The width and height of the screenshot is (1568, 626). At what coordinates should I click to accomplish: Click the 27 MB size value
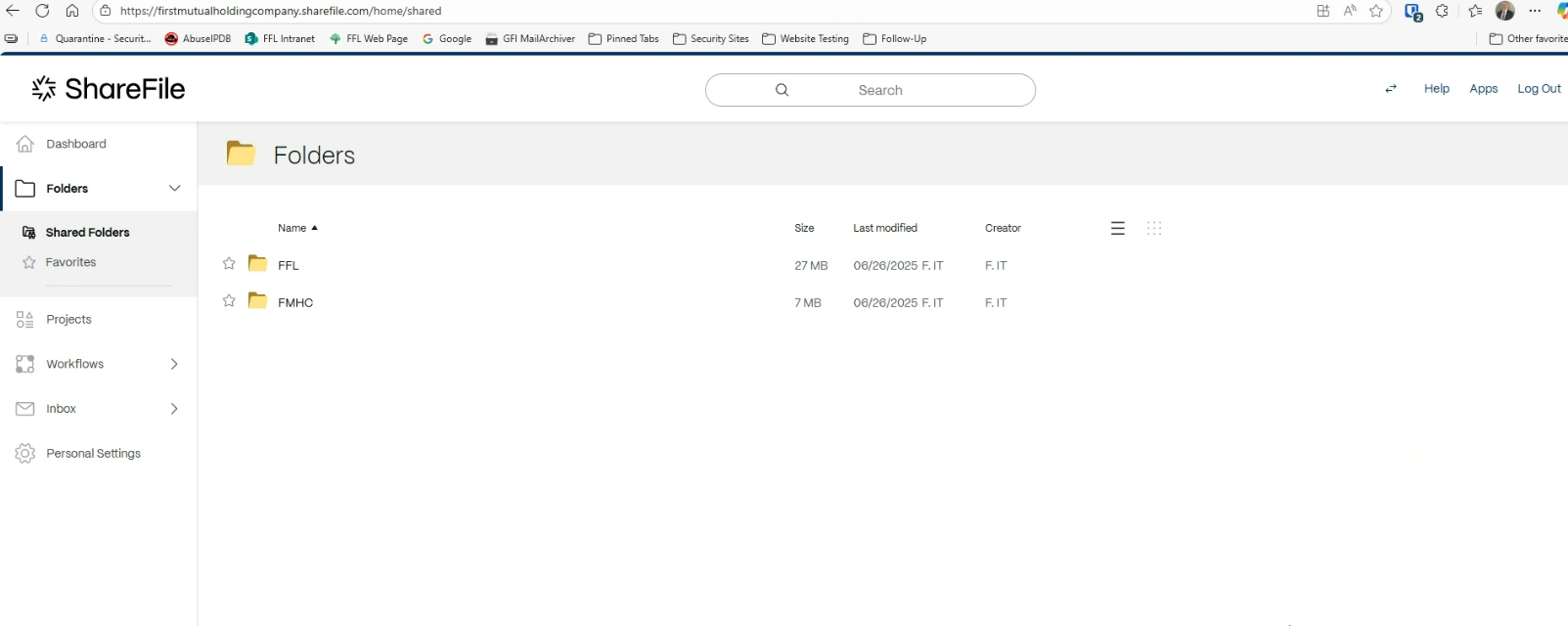point(811,266)
